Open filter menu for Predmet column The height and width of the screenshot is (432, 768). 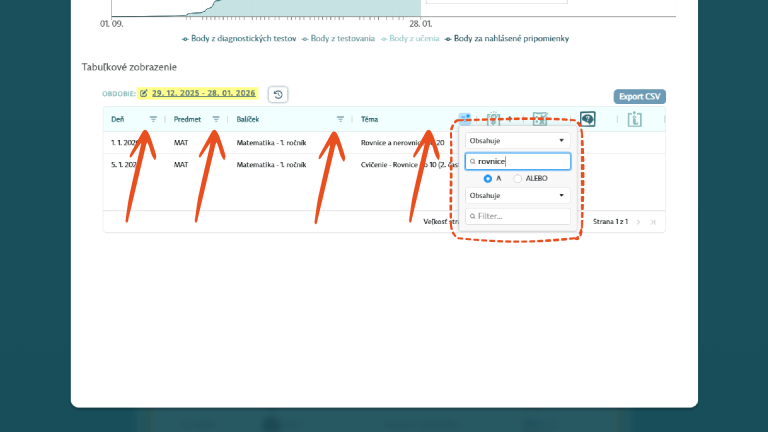coord(216,119)
